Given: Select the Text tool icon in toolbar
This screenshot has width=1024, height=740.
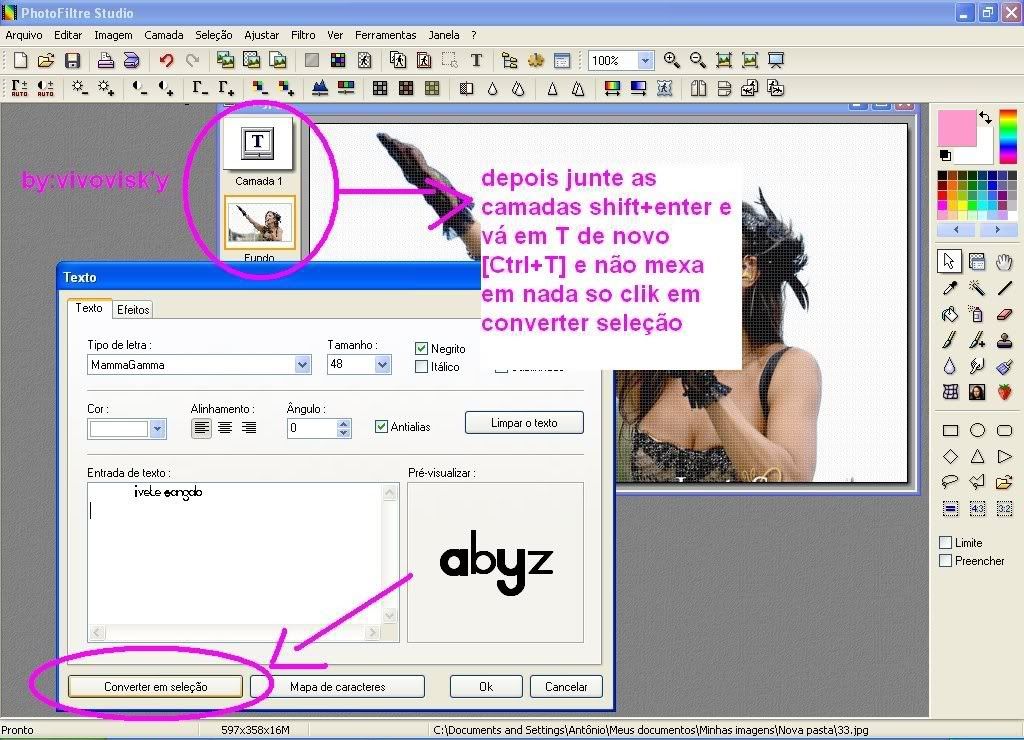Looking at the screenshot, I should (476, 61).
